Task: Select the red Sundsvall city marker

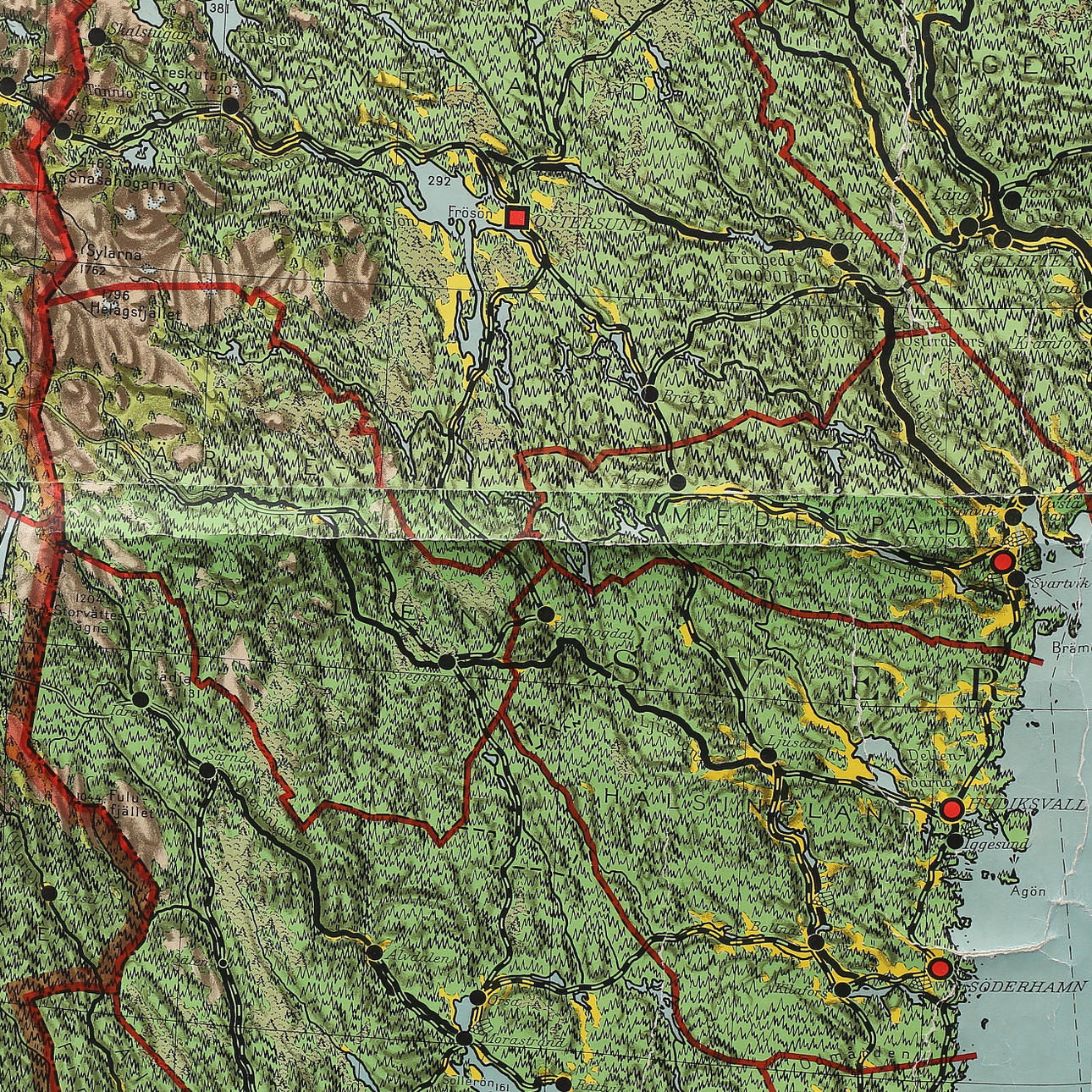Action: [1003, 561]
